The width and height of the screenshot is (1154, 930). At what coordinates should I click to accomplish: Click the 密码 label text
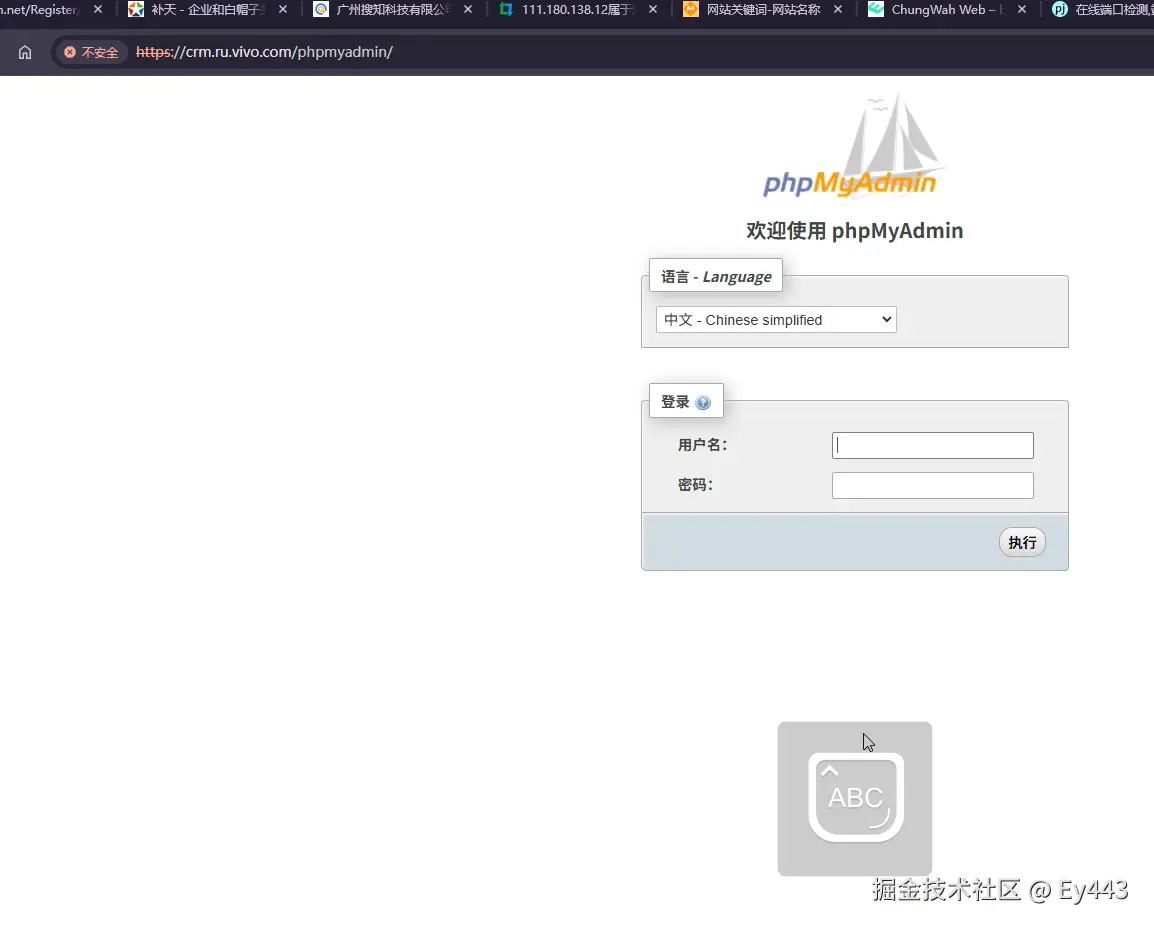pyautogui.click(x=695, y=485)
